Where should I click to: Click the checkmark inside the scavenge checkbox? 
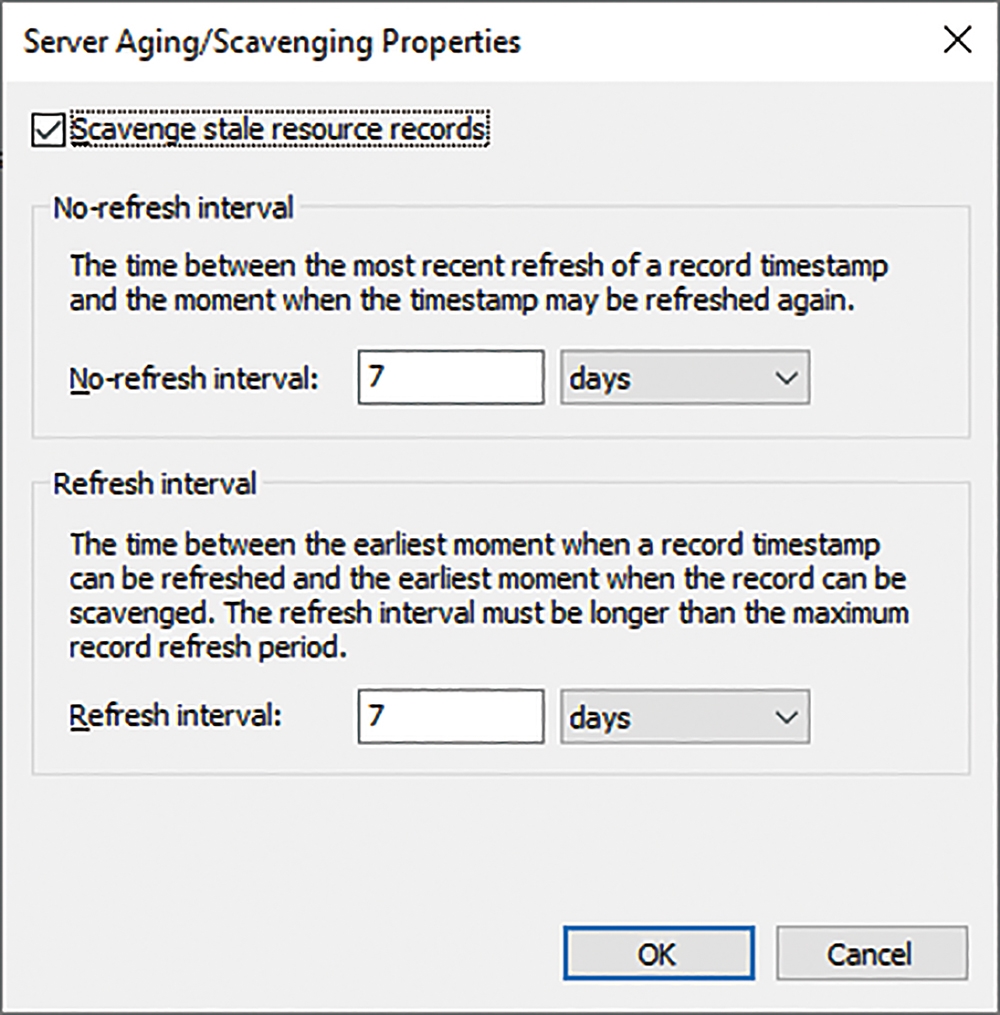(48, 130)
